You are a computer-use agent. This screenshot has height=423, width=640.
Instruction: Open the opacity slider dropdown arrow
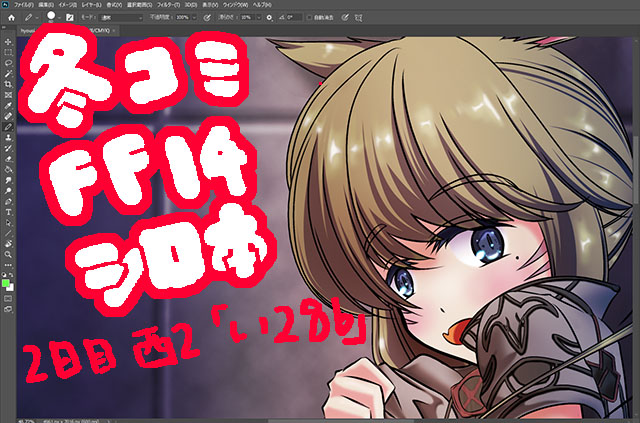(x=194, y=18)
